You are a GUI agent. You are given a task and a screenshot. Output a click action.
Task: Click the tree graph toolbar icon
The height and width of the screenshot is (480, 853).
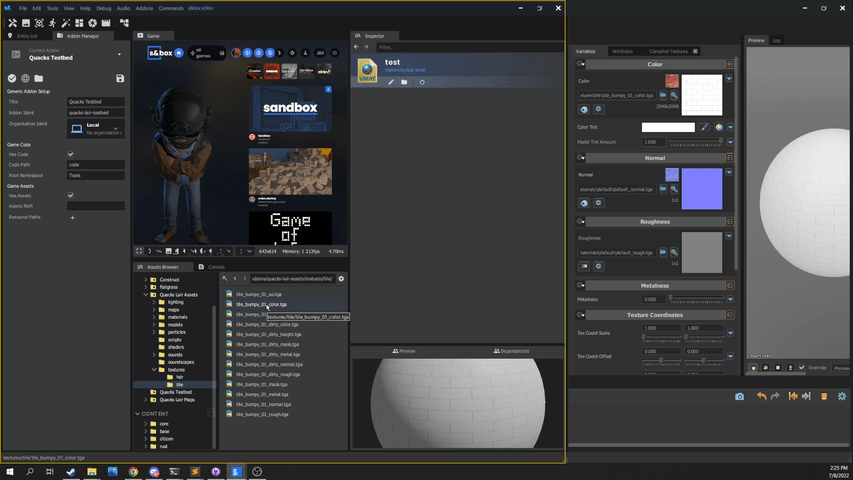[x=125, y=23]
